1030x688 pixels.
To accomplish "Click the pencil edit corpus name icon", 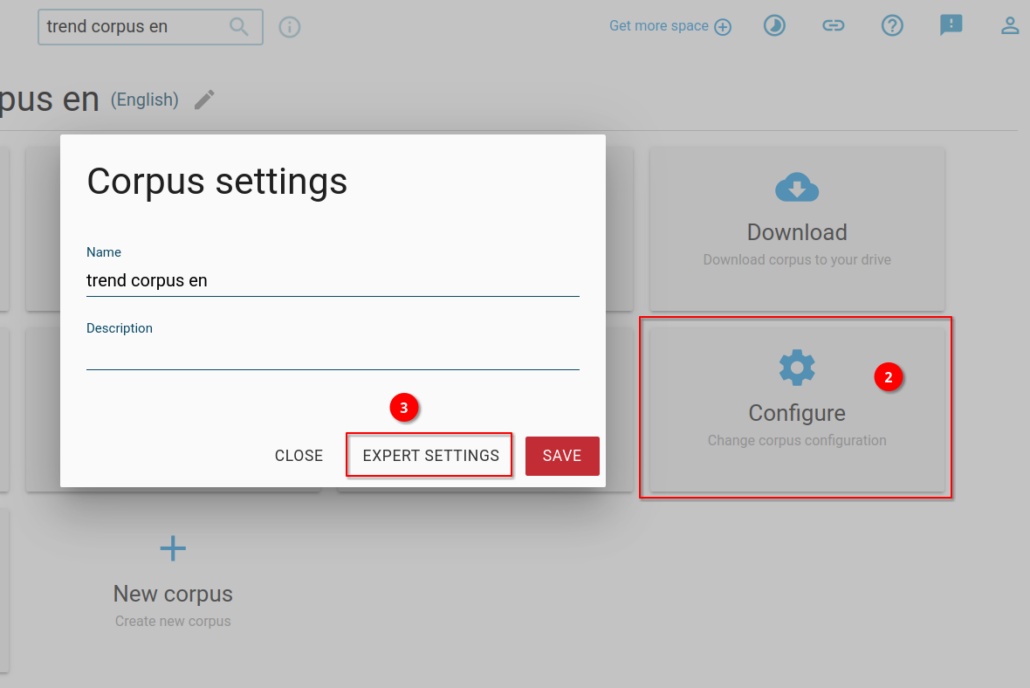I will [x=204, y=99].
